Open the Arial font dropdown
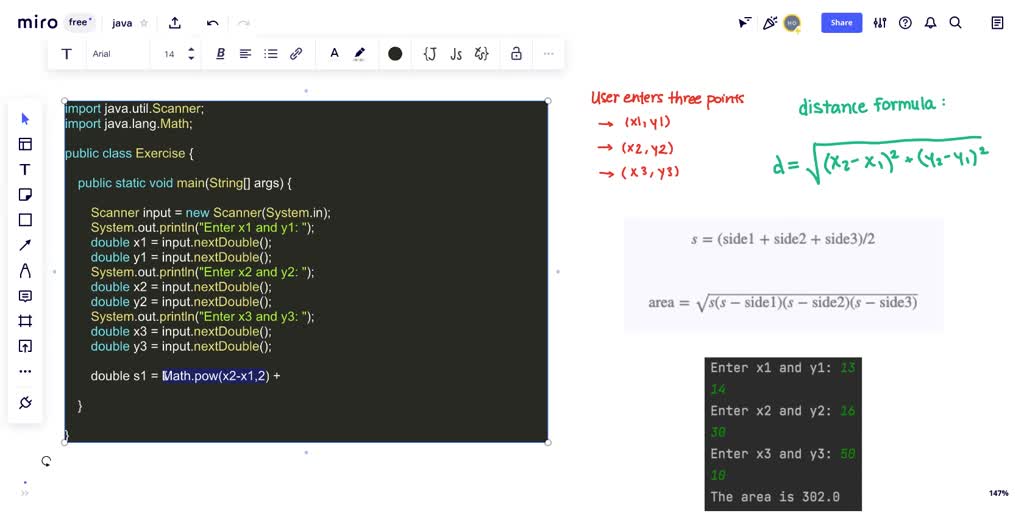This screenshot has height=516, width=1024. click(115, 54)
